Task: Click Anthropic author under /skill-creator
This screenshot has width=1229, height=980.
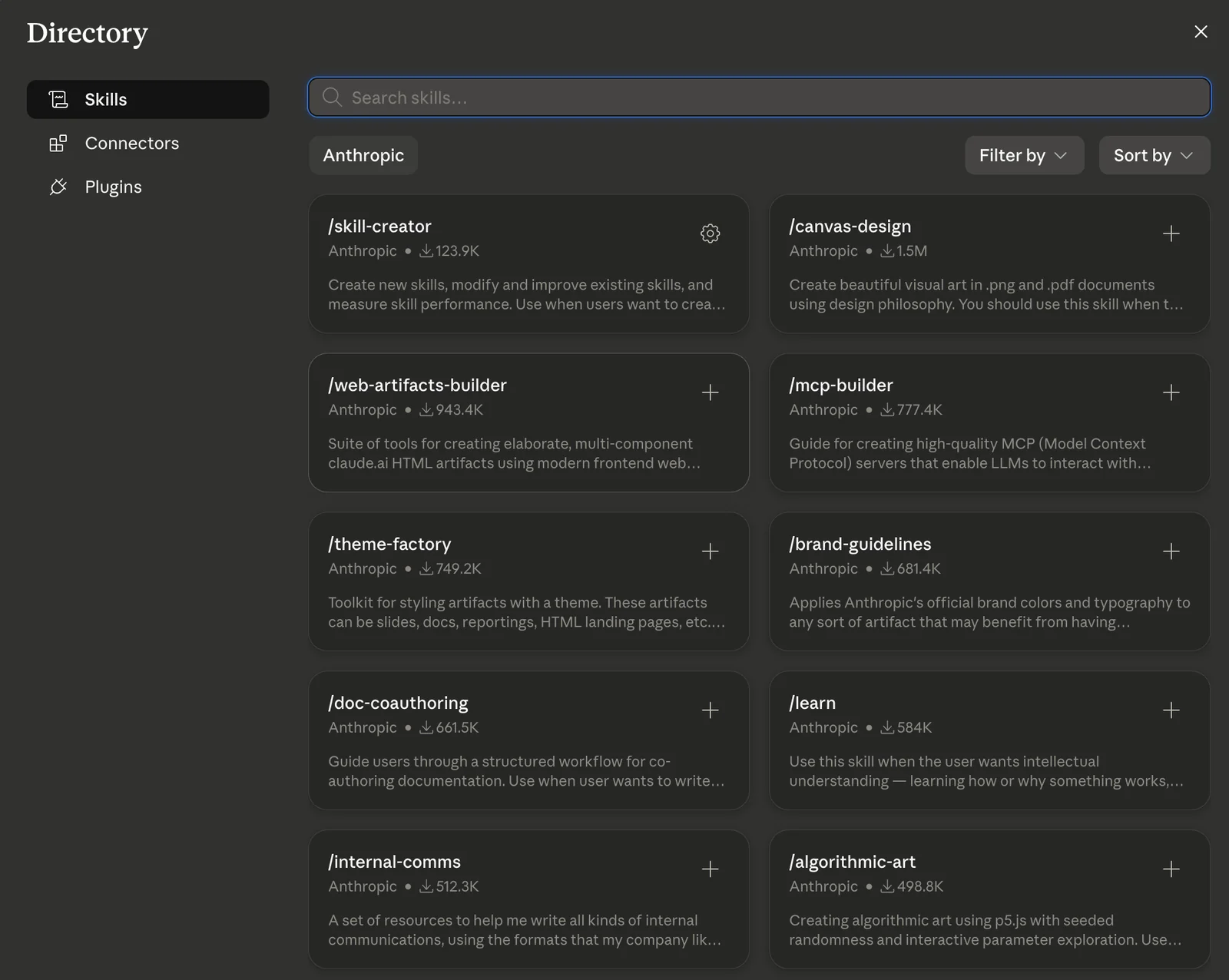Action: 363,251
